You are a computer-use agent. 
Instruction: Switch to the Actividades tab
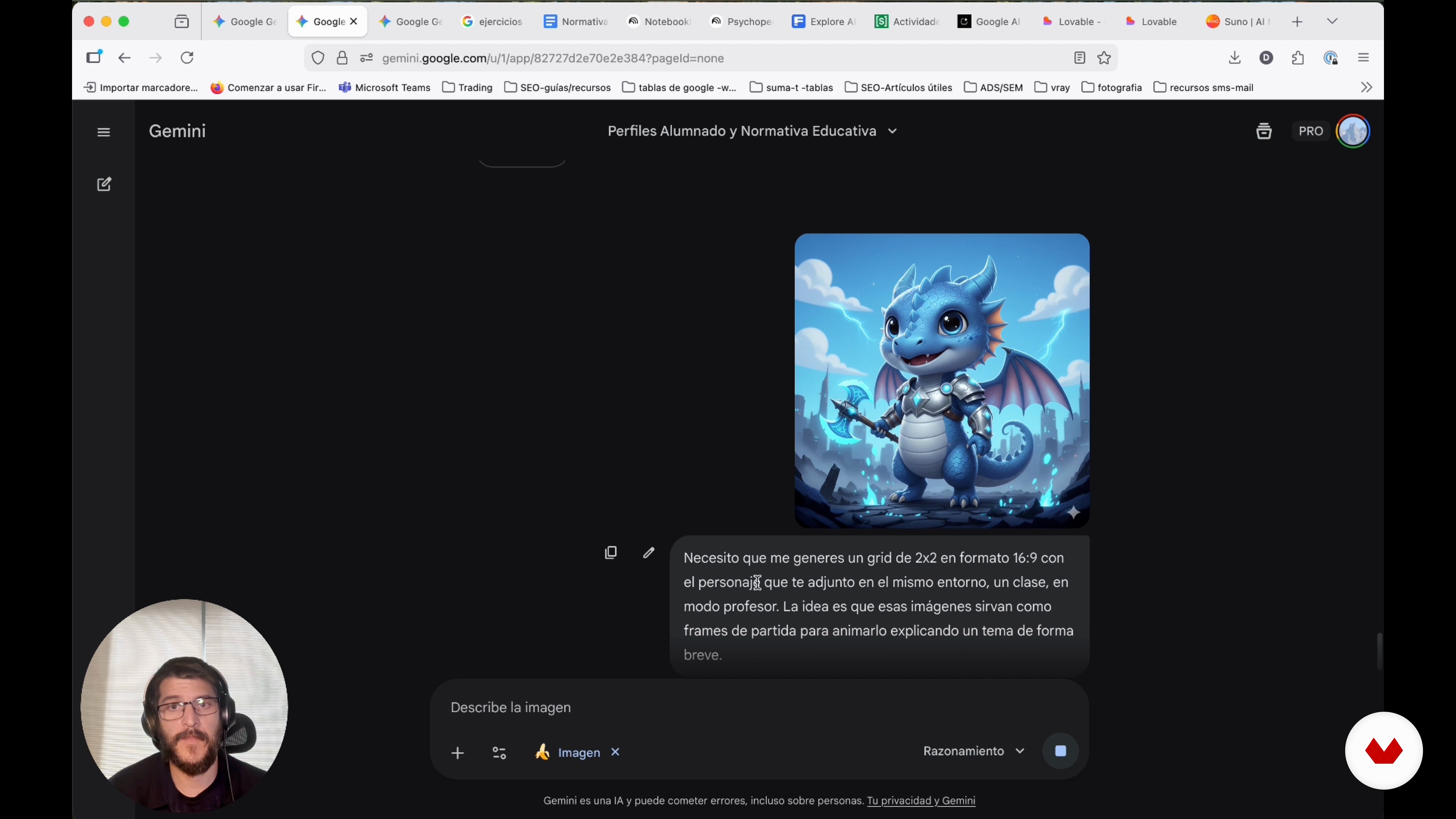[907, 22]
